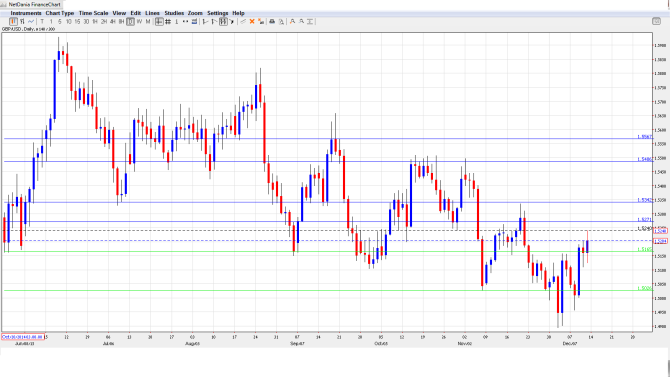Viewport: 670px width, 377px height.
Task: Set time scale to 4H
Action: (113, 21)
